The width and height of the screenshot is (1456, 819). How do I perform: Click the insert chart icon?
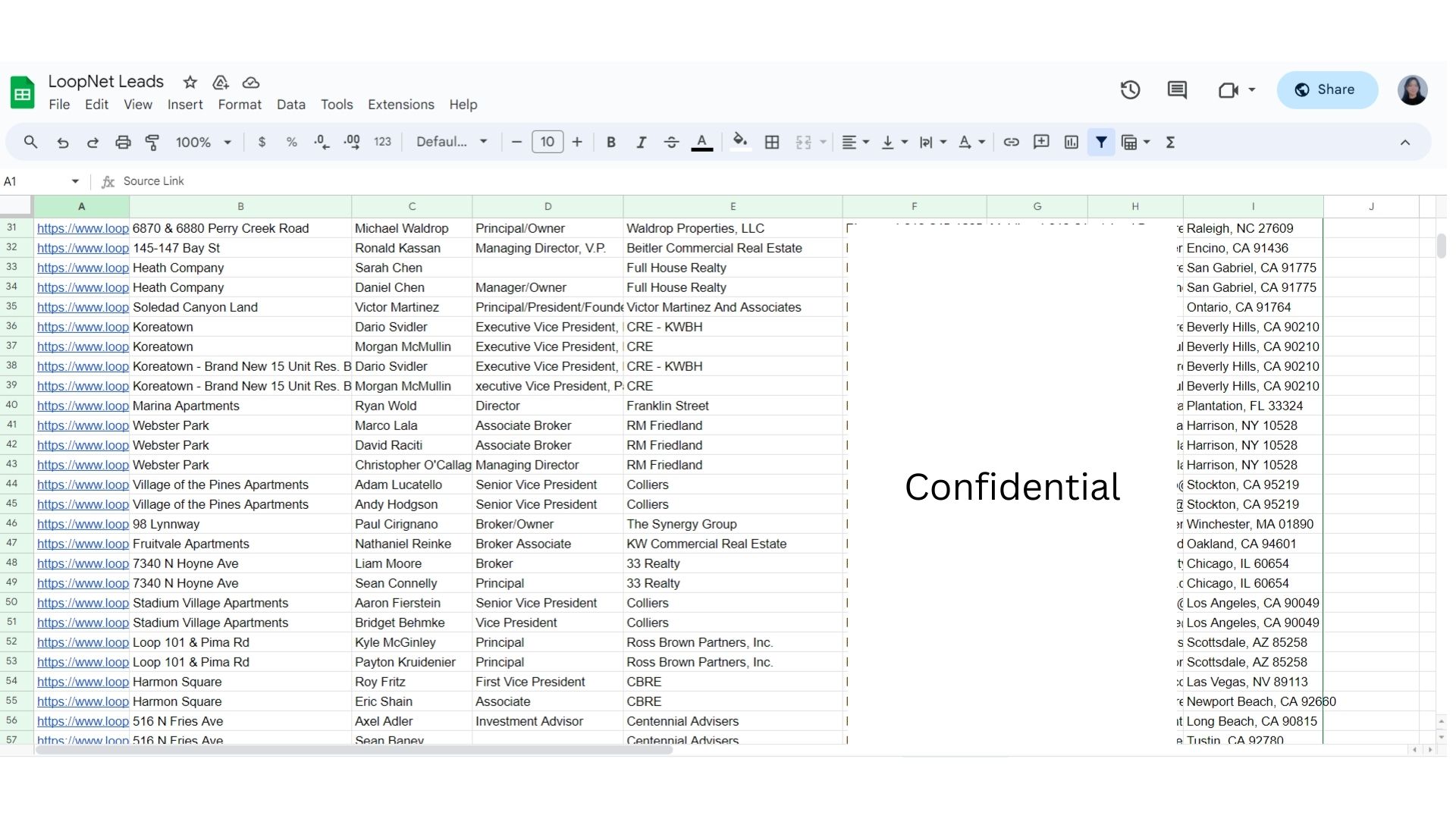coord(1071,143)
